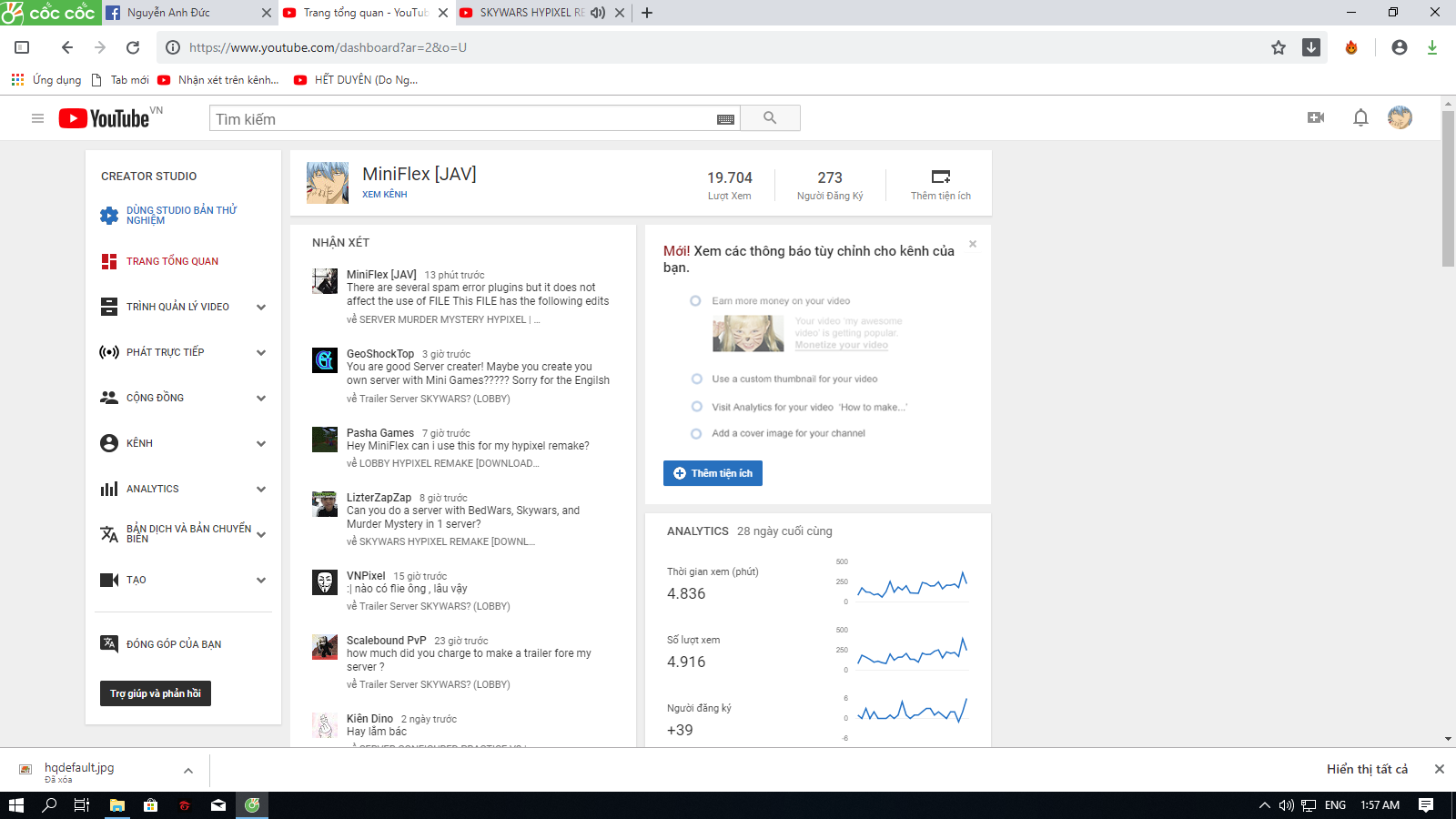Select Add a cover image radio option

click(x=696, y=434)
